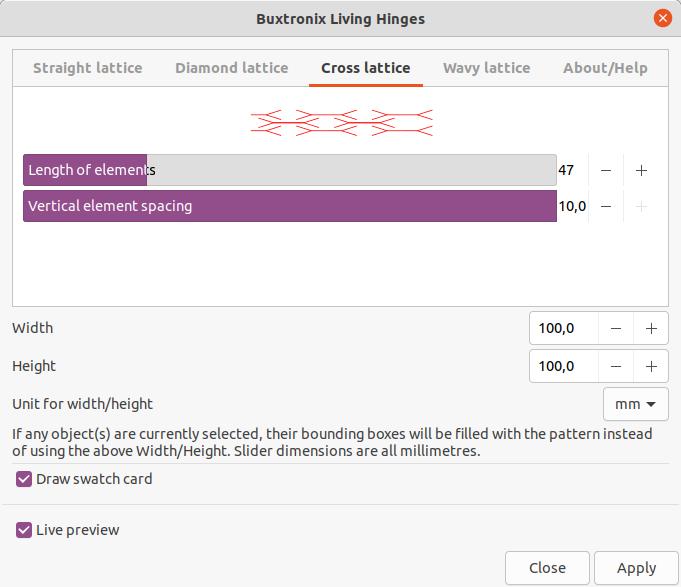681x587 pixels.
Task: Click the Width value input field
Action: 564,328
